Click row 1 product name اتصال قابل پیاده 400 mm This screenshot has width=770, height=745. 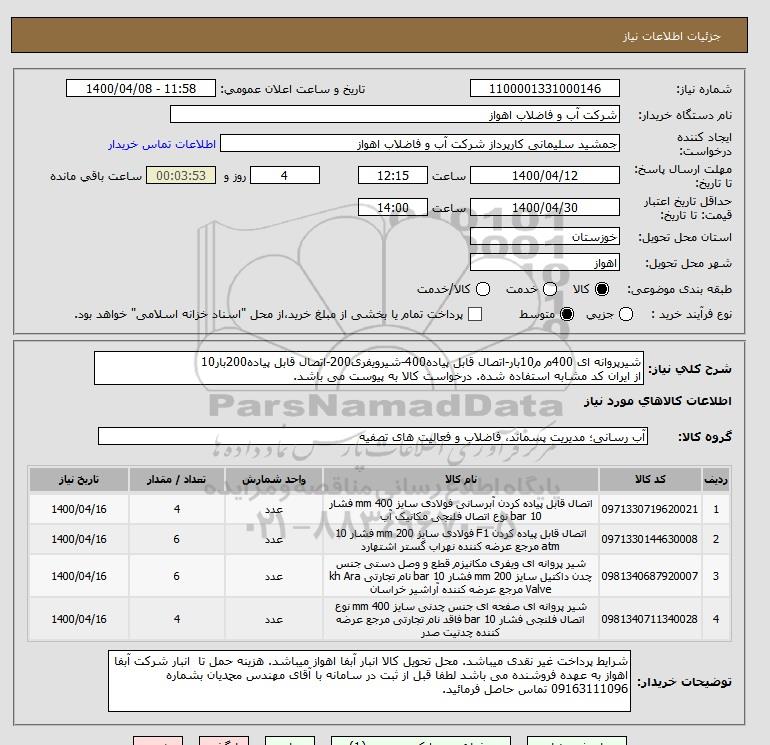461,510
